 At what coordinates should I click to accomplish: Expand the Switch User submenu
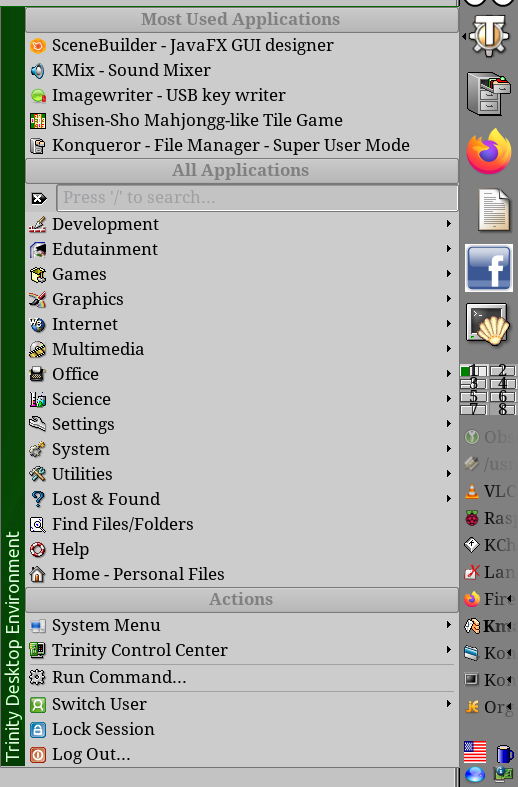point(241,704)
